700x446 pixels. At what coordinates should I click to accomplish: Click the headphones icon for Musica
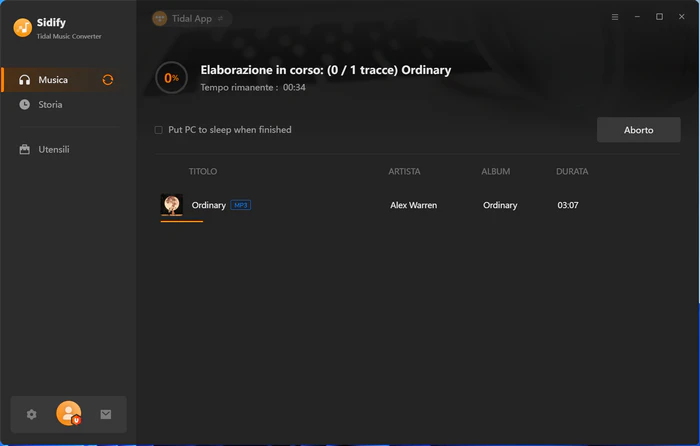point(25,80)
